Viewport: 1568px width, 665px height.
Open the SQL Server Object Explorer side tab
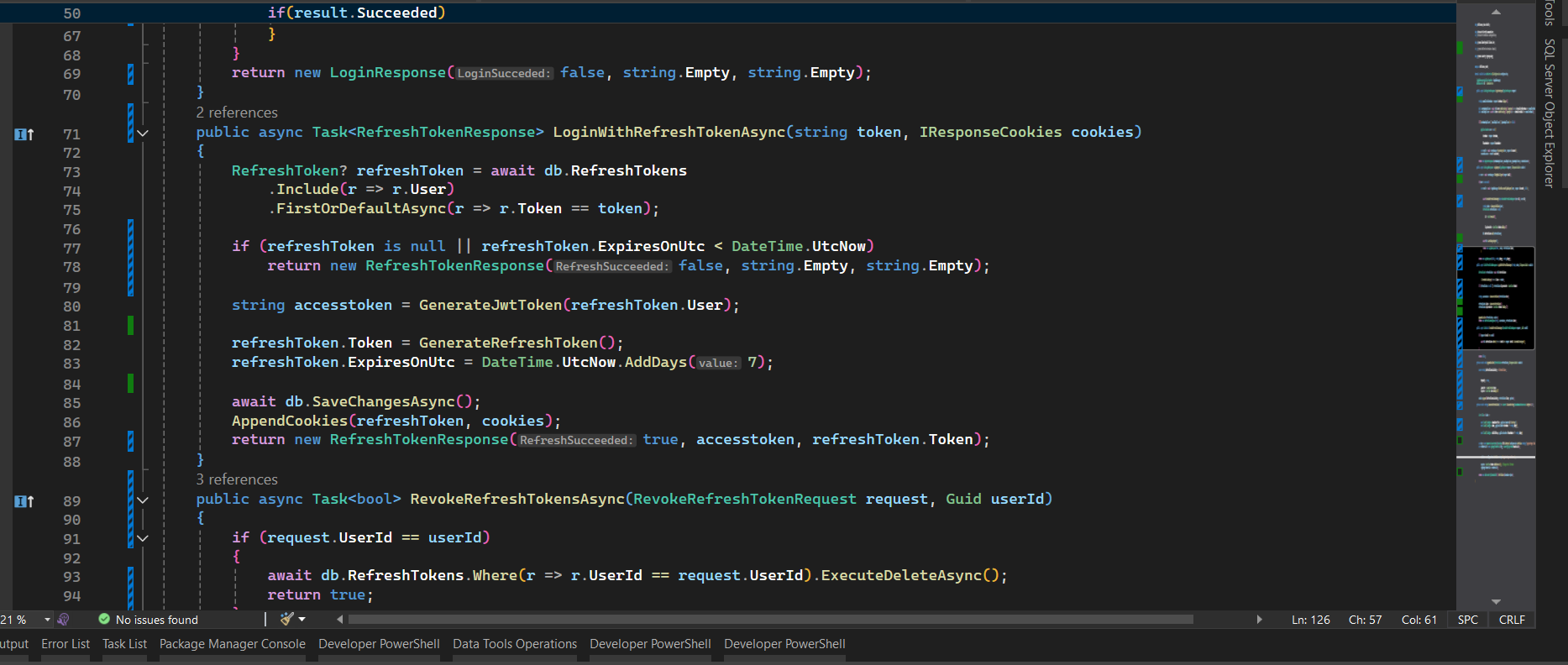[1550, 113]
